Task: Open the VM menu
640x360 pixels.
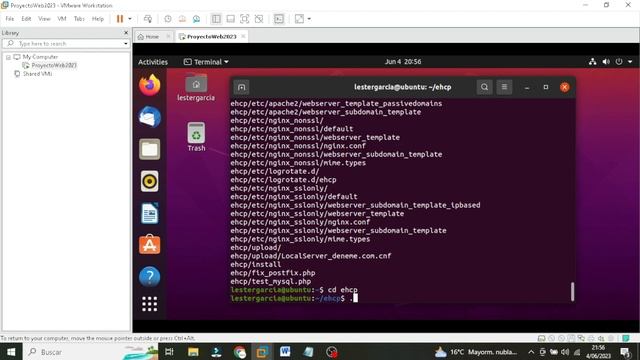Action: pos(62,19)
